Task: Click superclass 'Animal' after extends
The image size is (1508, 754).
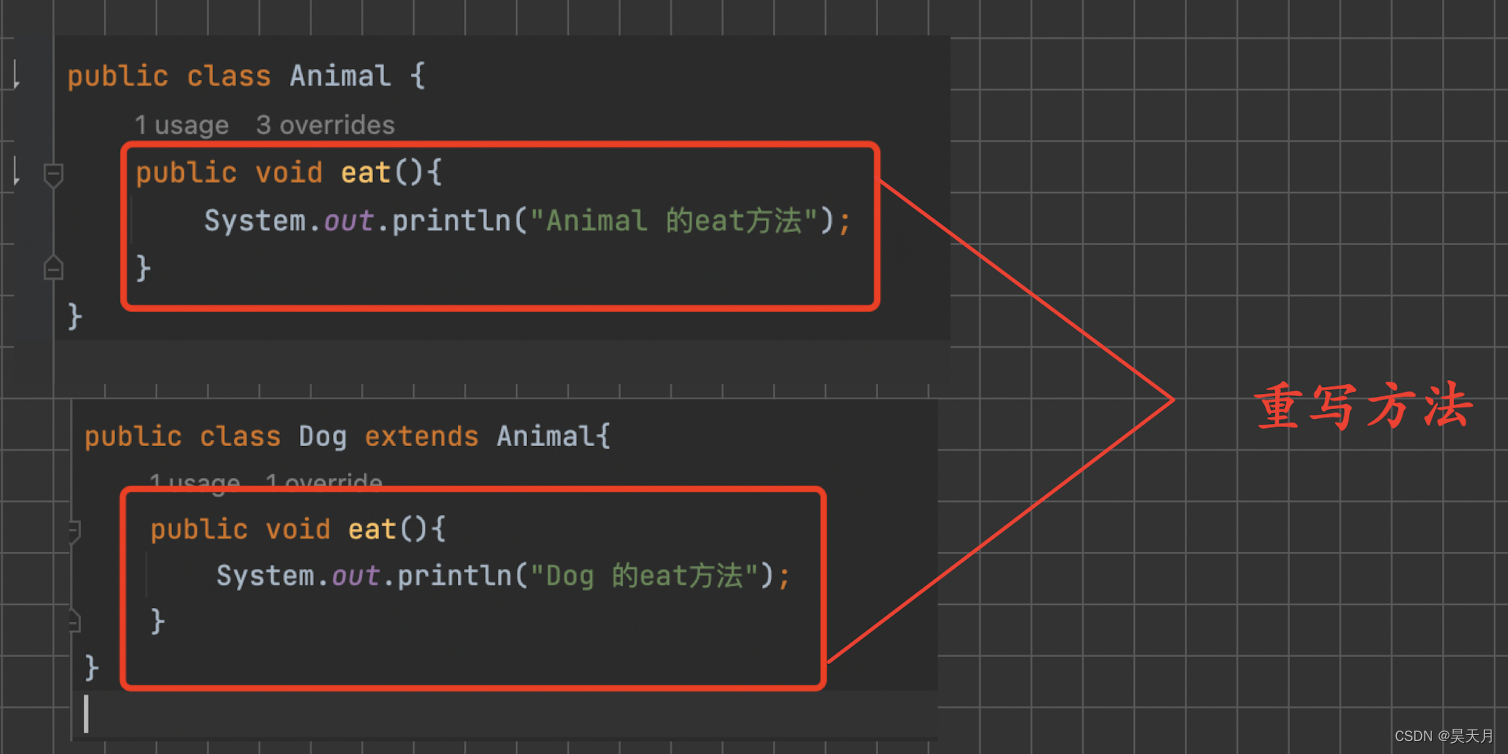Action: 546,436
